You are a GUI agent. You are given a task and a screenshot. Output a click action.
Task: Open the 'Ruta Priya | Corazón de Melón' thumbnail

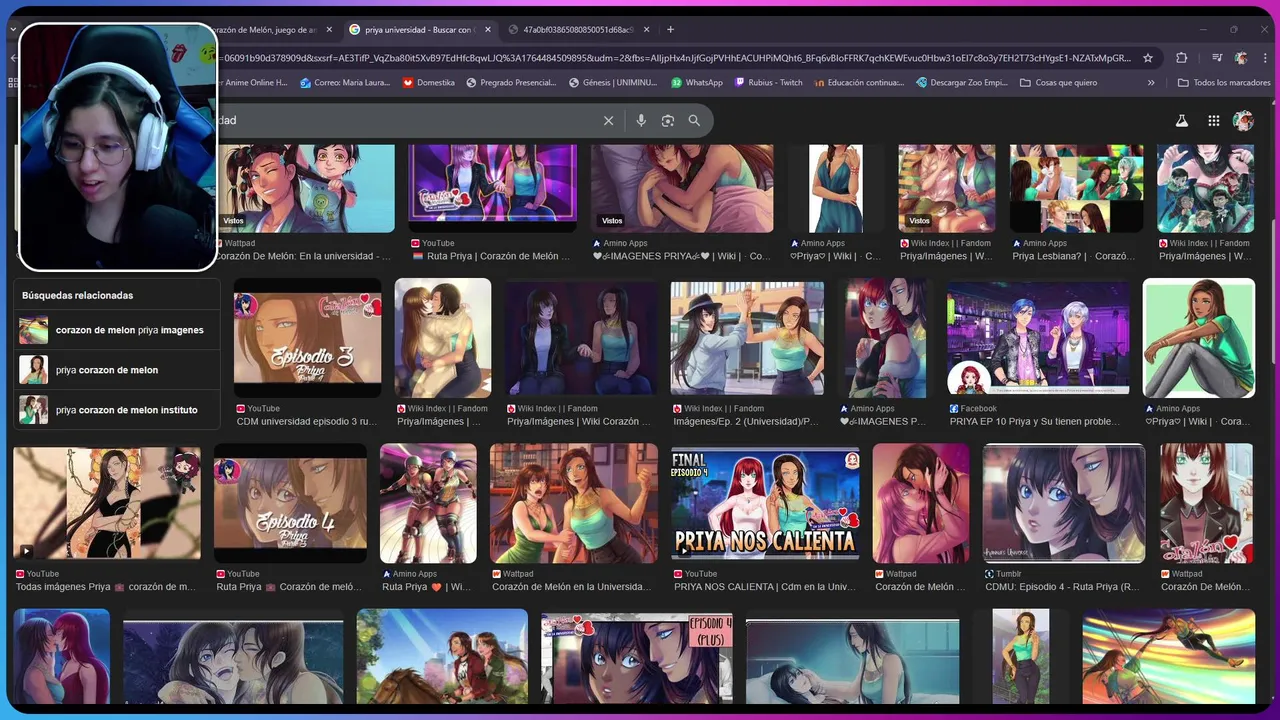493,188
